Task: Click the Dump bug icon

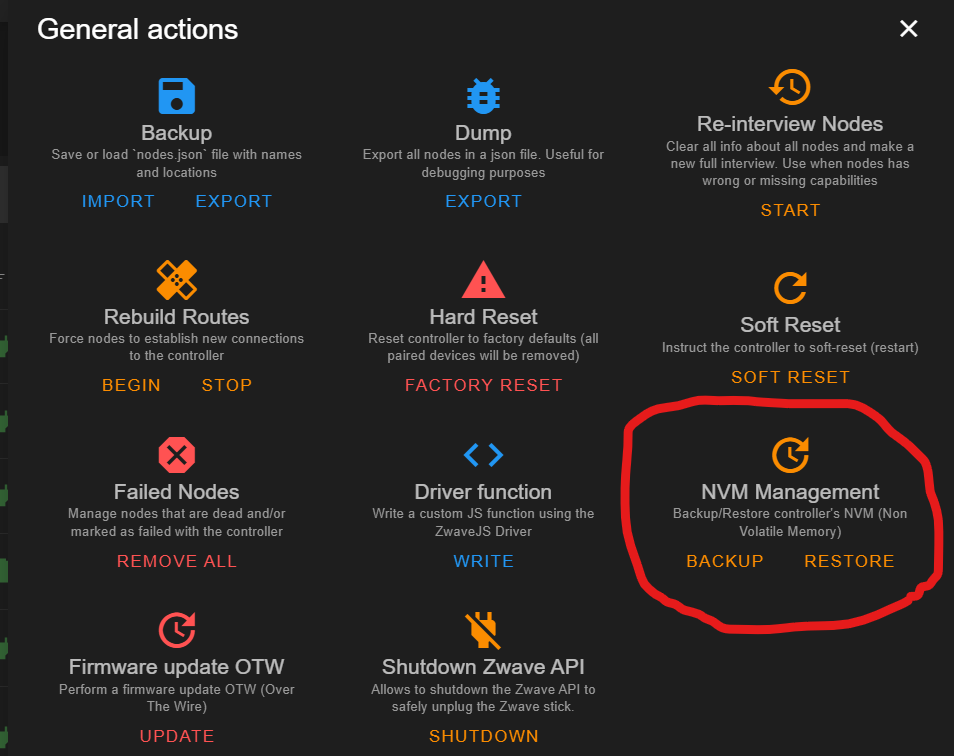Action: [x=484, y=96]
